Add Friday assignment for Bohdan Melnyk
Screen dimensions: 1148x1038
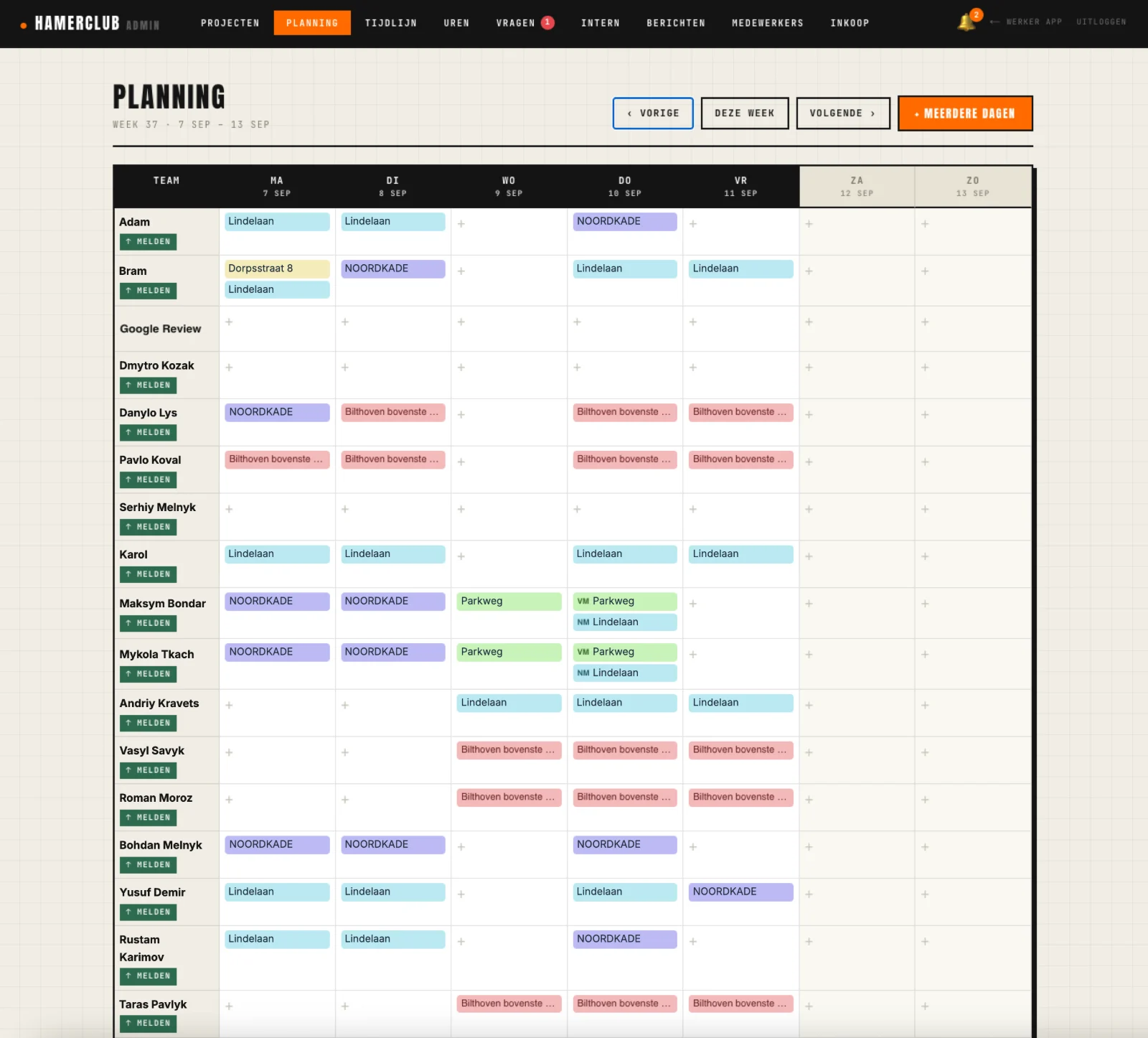pos(693,847)
